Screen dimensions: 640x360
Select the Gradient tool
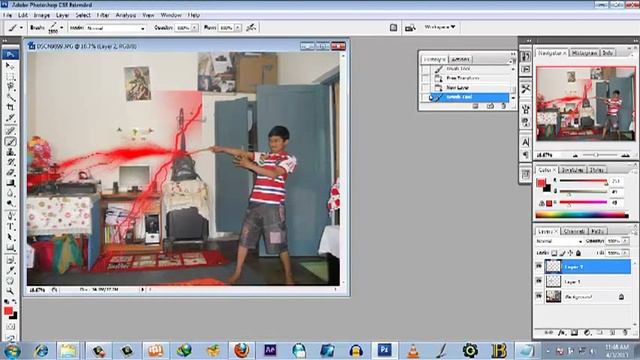[10, 183]
